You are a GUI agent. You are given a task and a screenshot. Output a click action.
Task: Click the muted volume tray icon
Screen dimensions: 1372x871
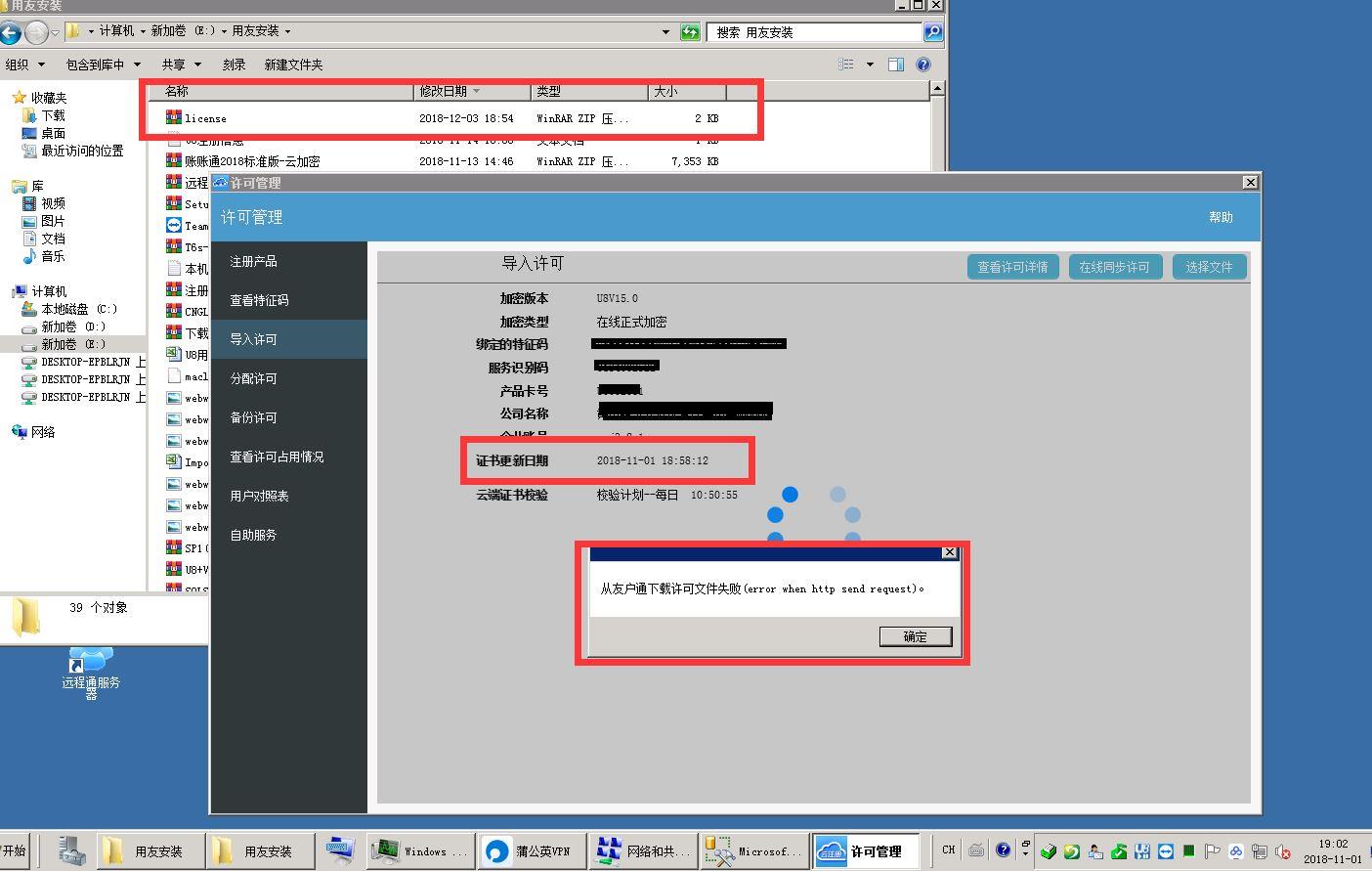point(1283,851)
